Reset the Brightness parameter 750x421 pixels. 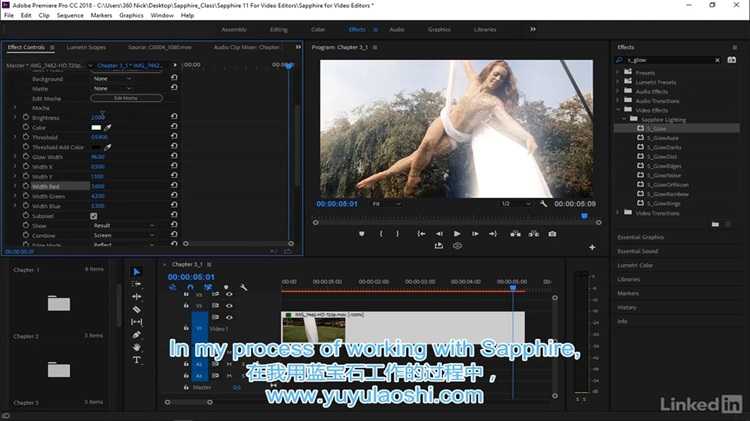click(x=174, y=117)
